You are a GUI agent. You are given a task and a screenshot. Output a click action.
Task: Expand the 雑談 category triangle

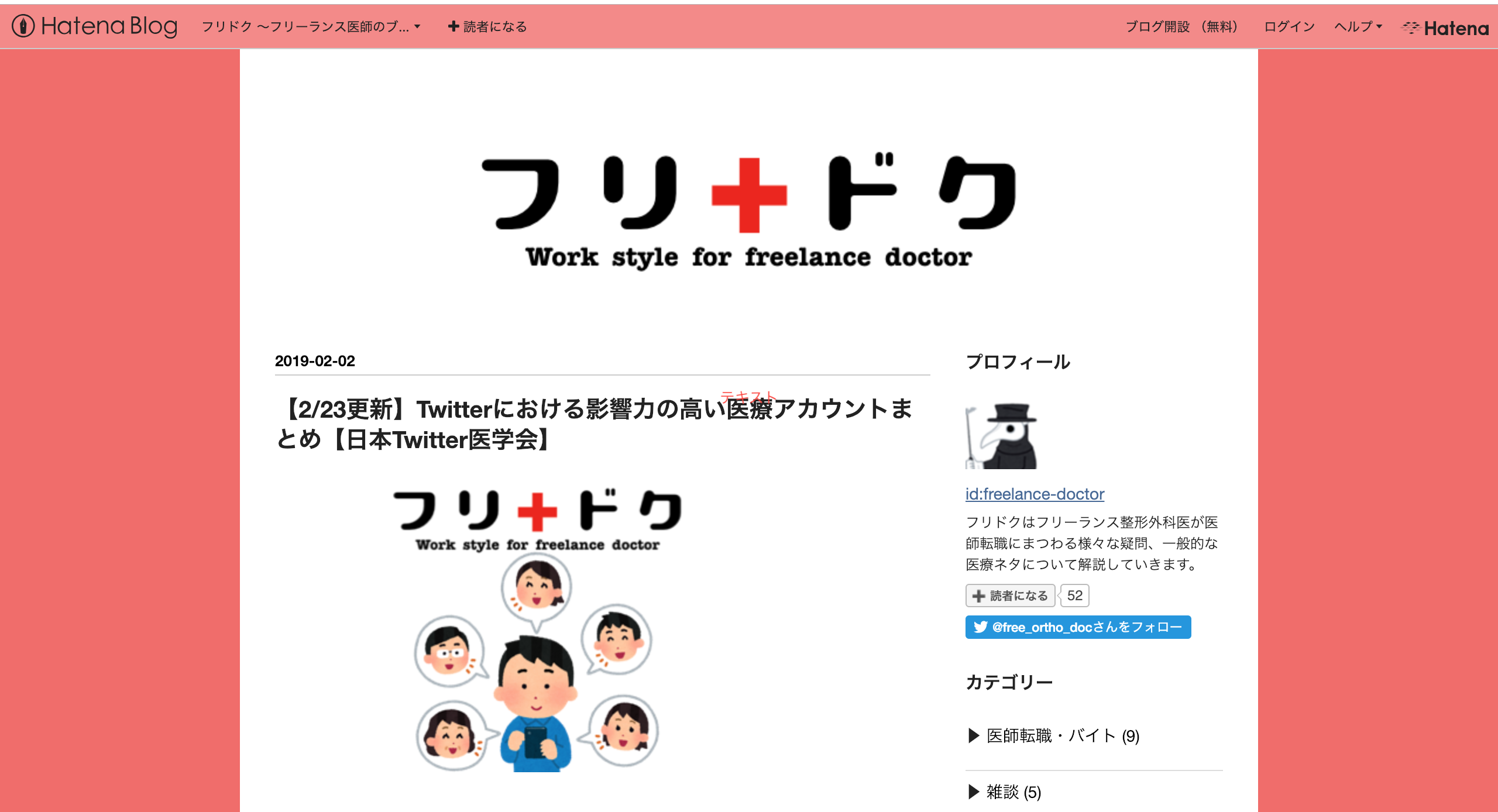[974, 792]
